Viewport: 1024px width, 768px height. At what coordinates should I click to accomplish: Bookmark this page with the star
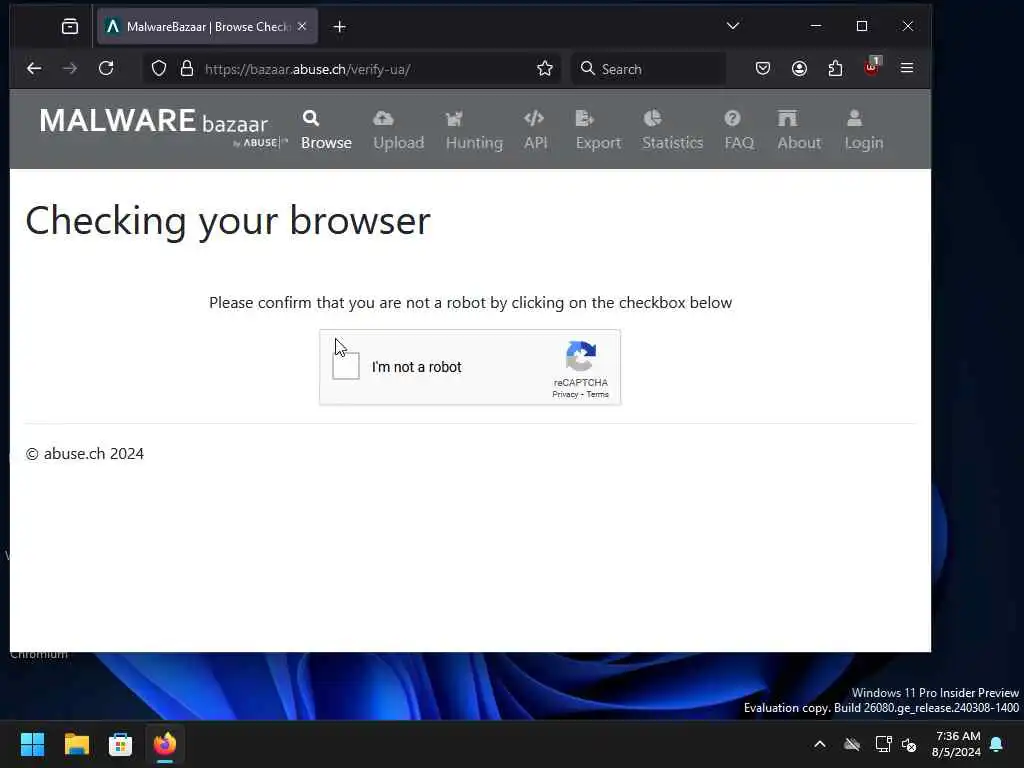pyautogui.click(x=545, y=69)
